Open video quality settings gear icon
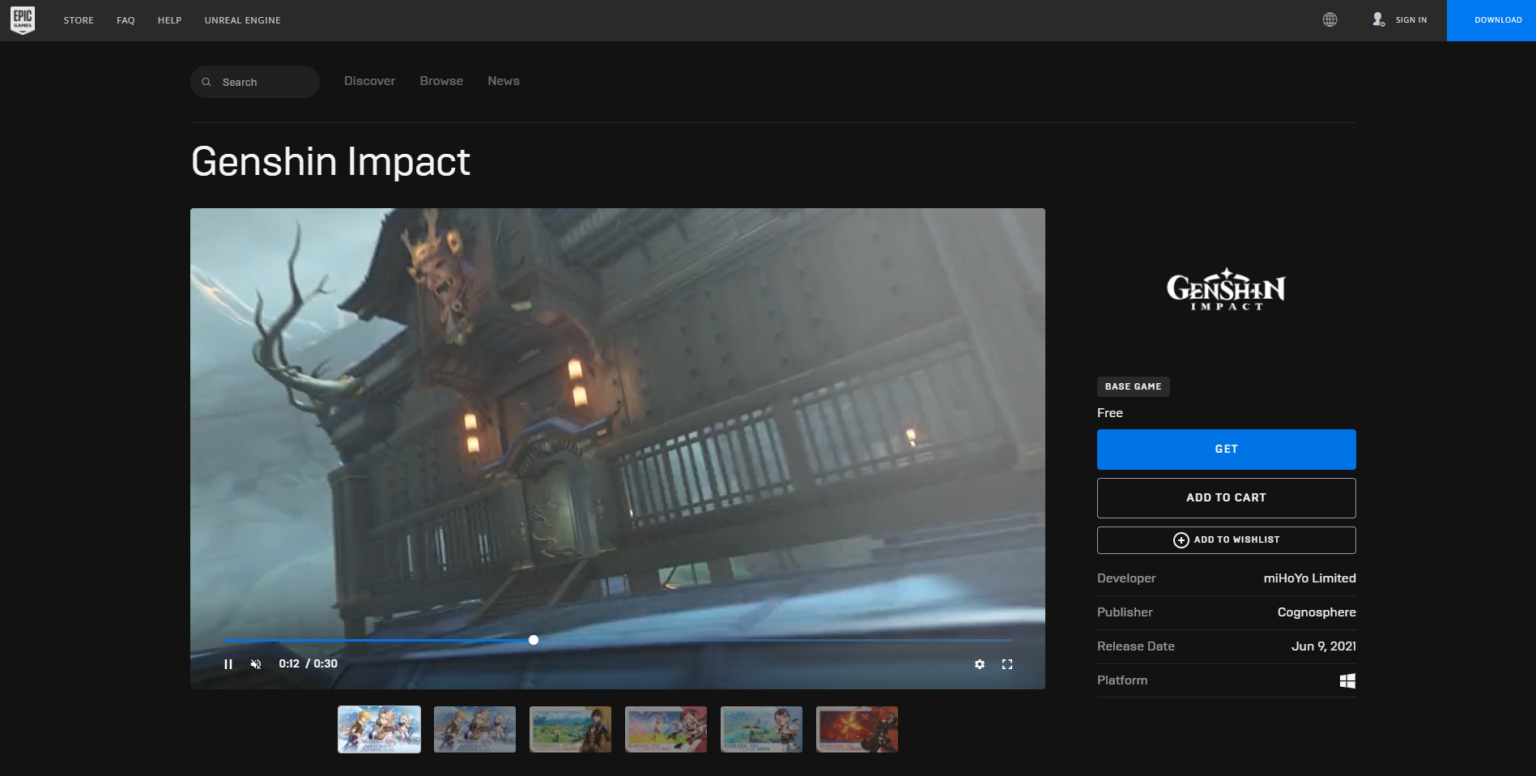The width and height of the screenshot is (1536, 776). coord(979,663)
